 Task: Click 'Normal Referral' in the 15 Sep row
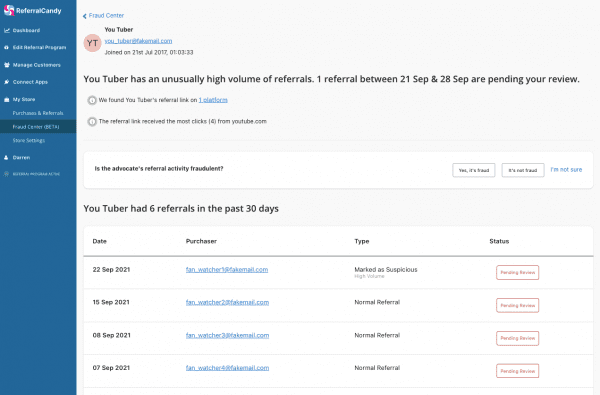point(377,302)
